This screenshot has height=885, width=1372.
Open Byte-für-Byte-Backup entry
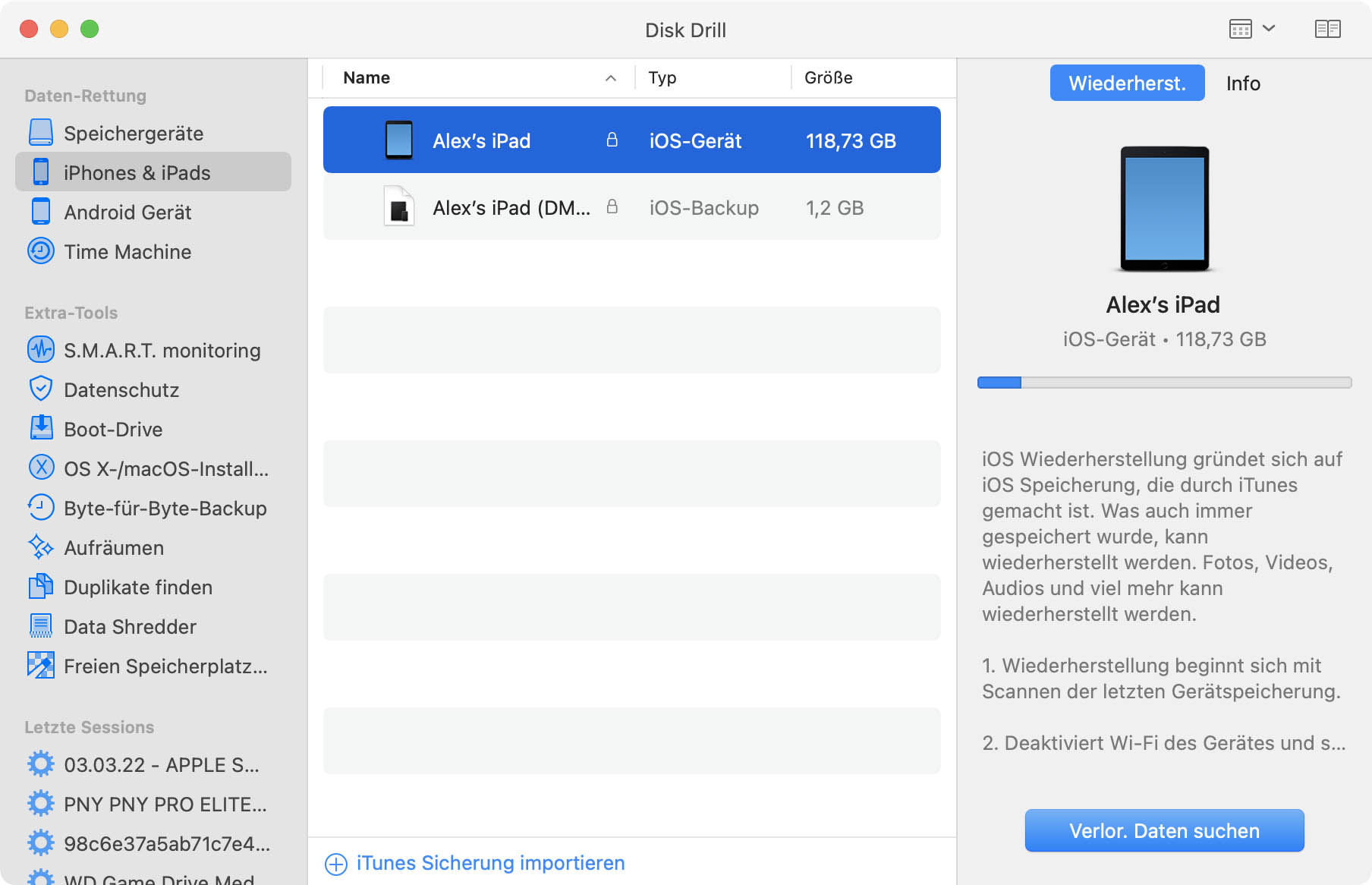[153, 508]
